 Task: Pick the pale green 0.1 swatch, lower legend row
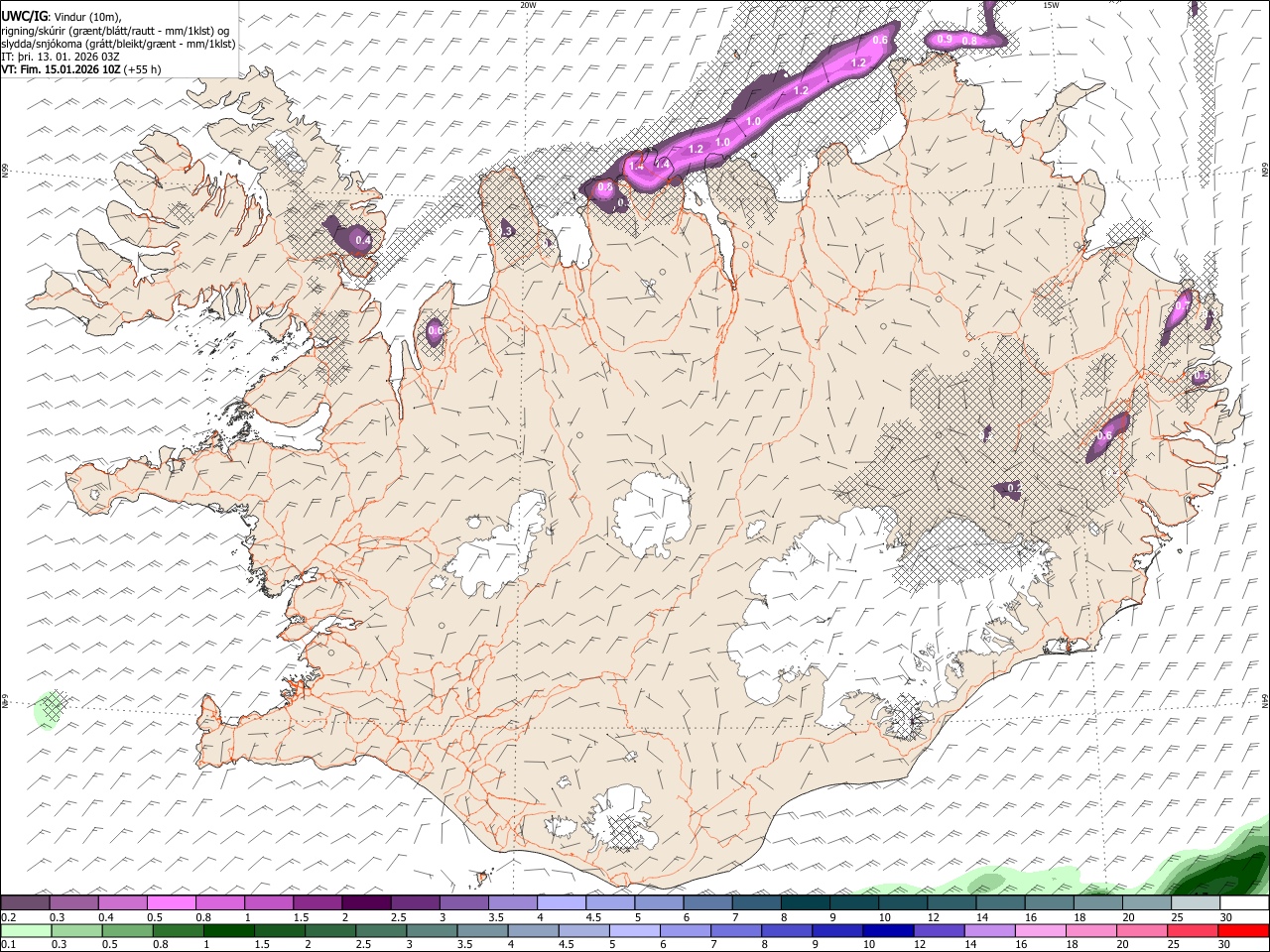[26, 930]
